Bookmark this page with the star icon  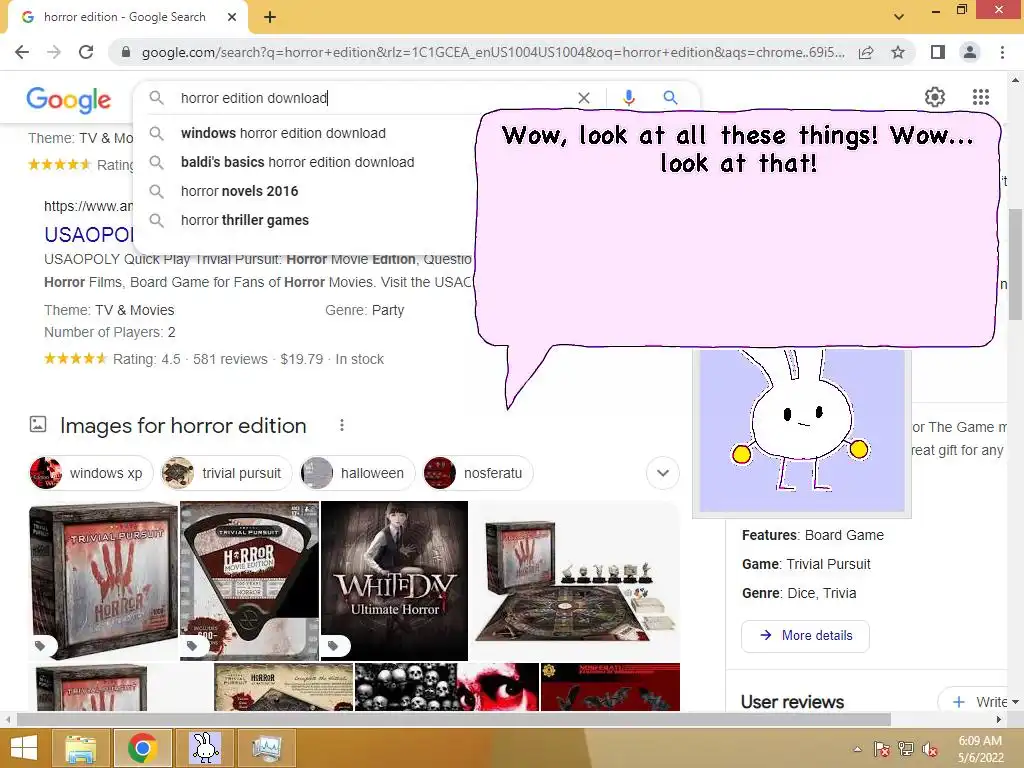pos(898,52)
